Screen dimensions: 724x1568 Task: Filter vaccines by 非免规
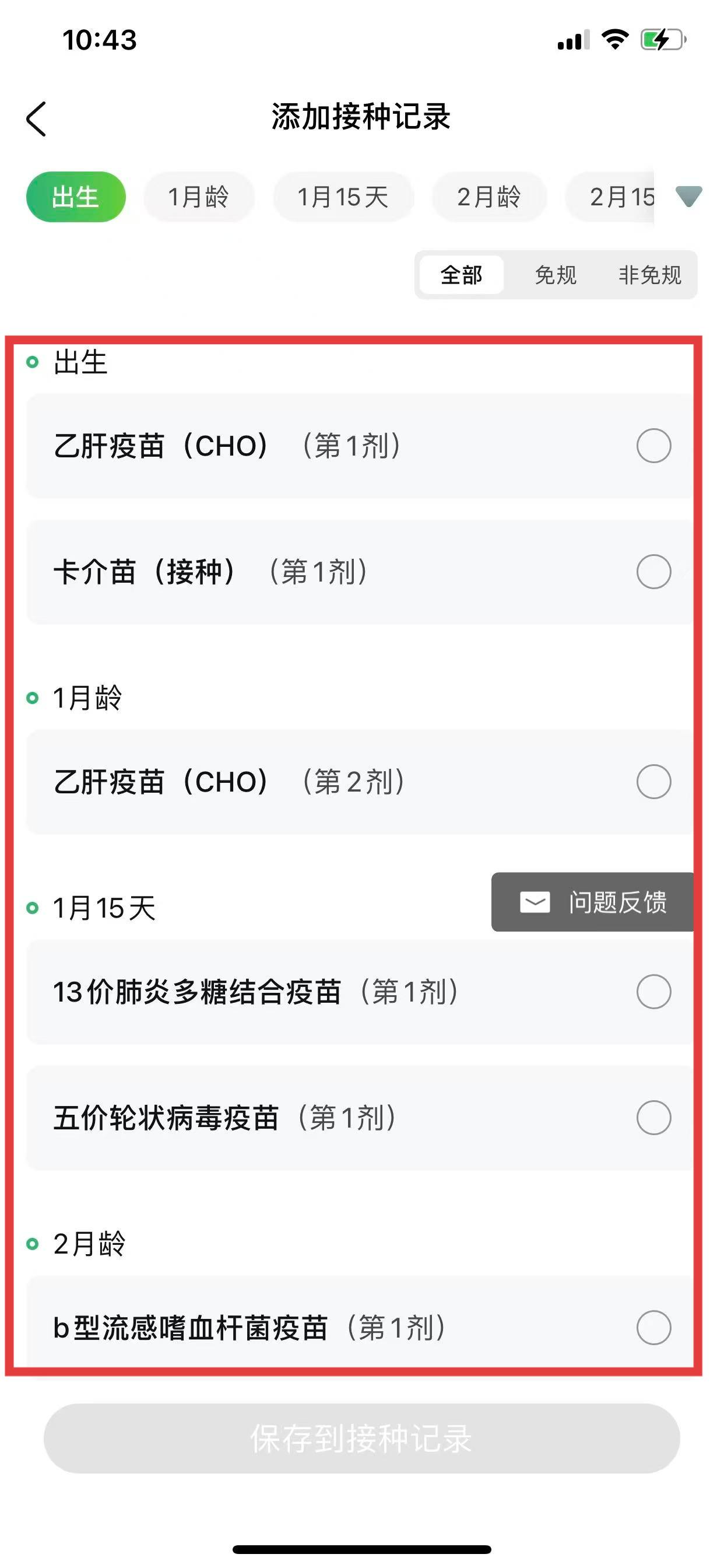[649, 275]
